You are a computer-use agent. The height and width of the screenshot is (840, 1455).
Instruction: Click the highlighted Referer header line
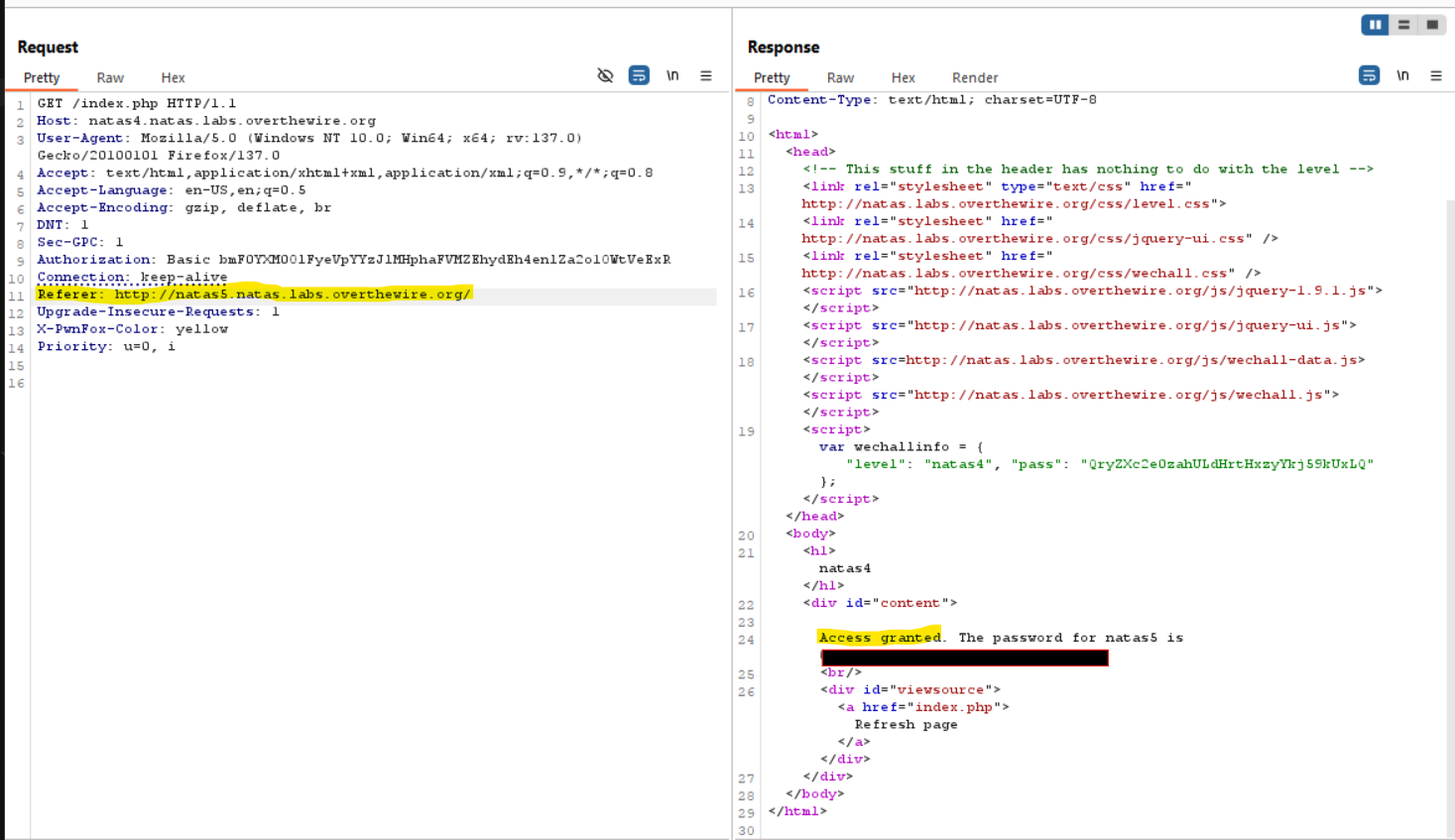[254, 295]
